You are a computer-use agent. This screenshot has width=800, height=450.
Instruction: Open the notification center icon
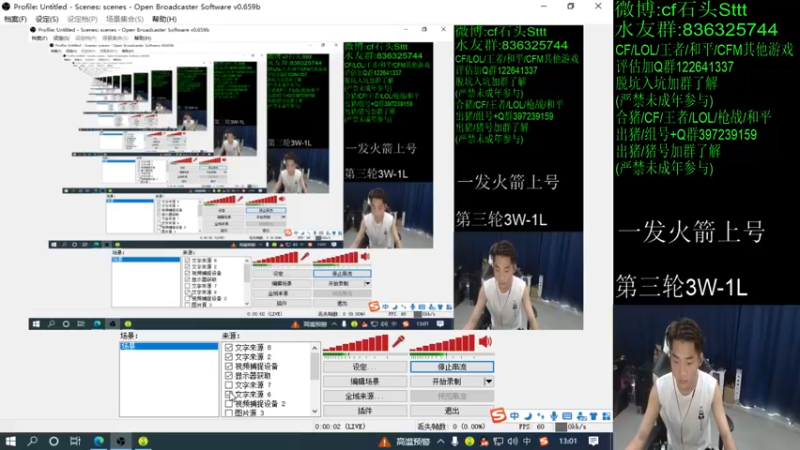[593, 441]
